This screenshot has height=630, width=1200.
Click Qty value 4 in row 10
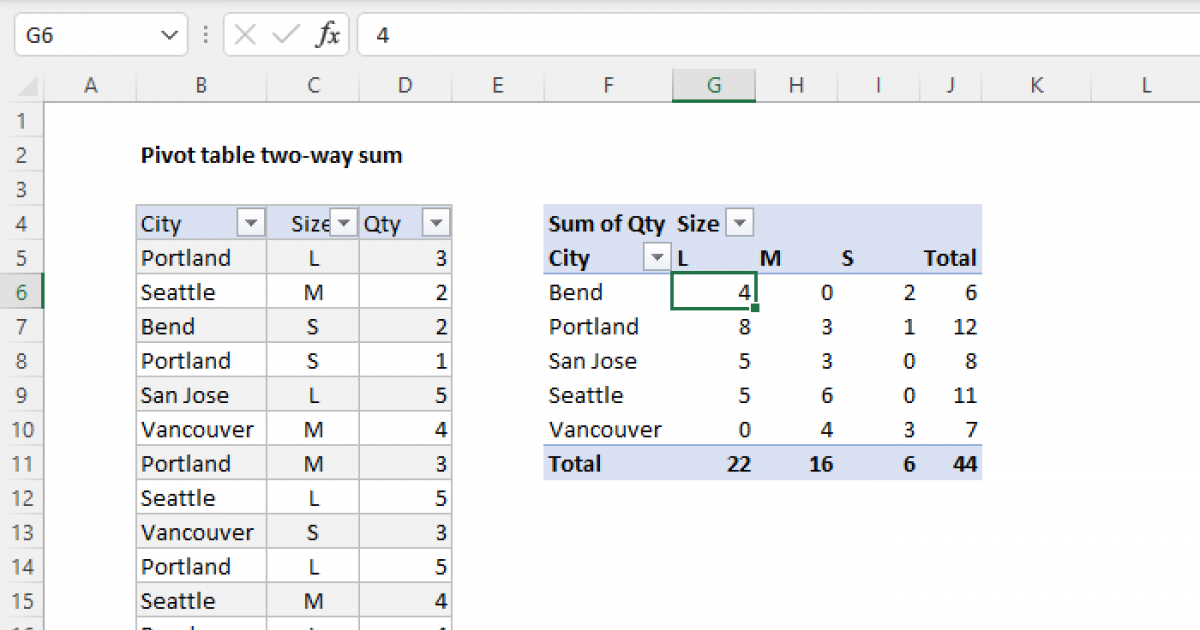coord(440,429)
